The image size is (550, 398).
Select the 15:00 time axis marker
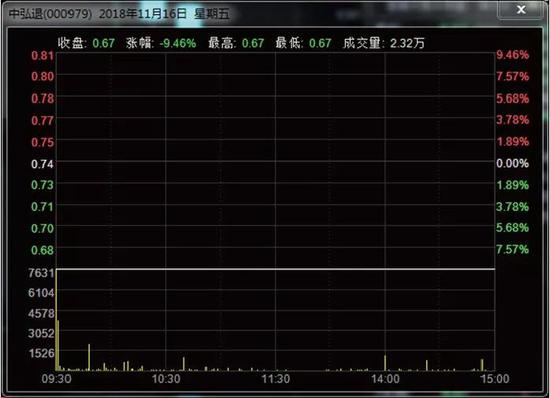pos(495,379)
